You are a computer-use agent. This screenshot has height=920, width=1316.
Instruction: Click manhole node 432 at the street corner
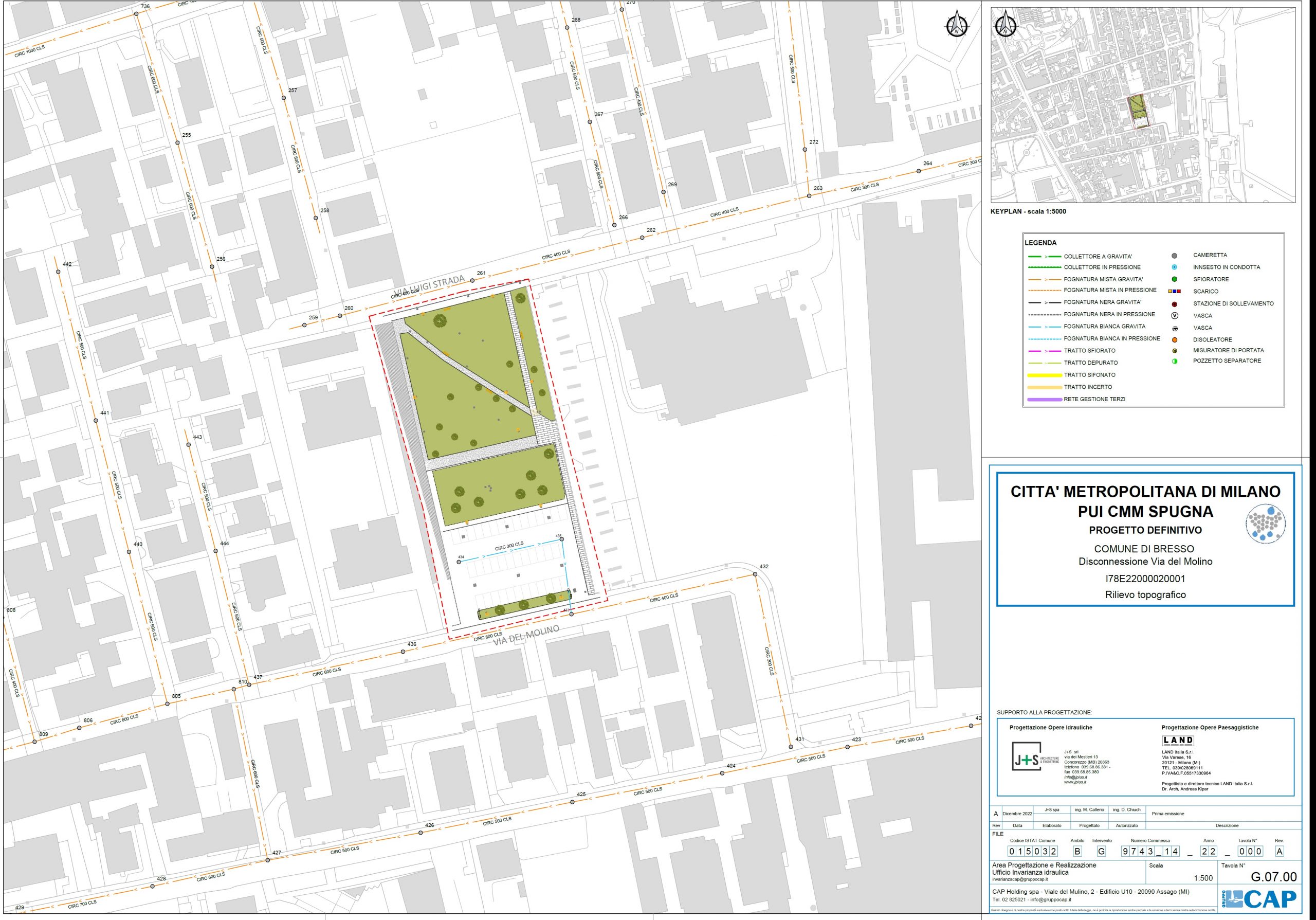[755, 574]
